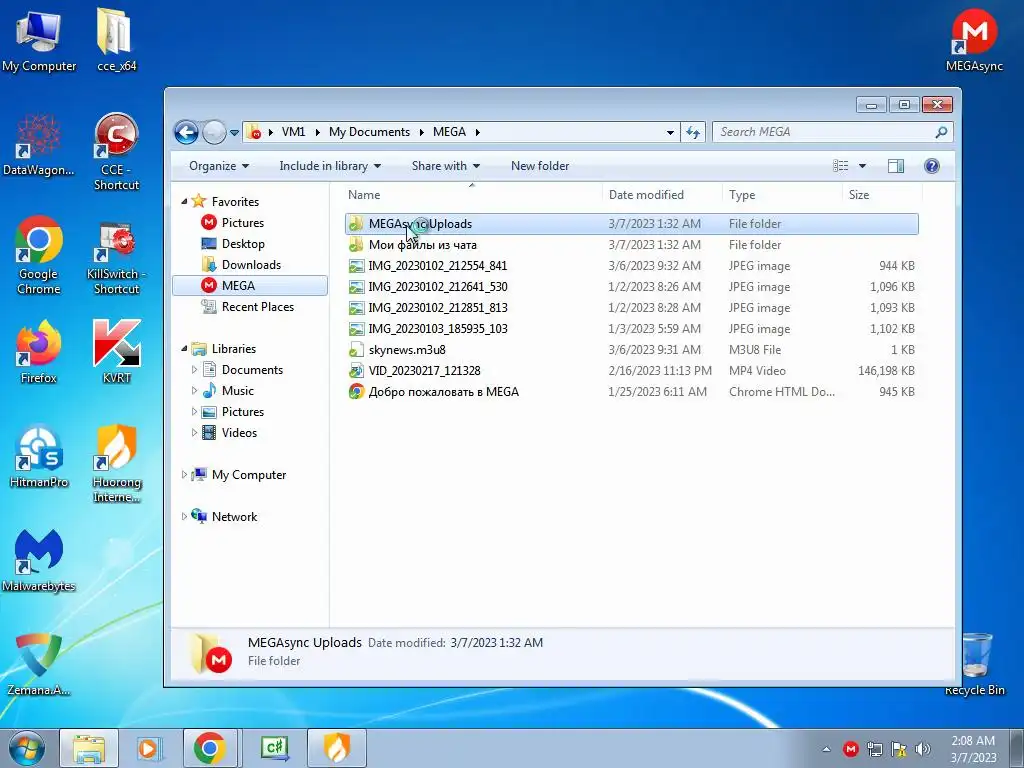Click the Explorer Forward arrow button
1024x768 pixels.
(x=214, y=133)
